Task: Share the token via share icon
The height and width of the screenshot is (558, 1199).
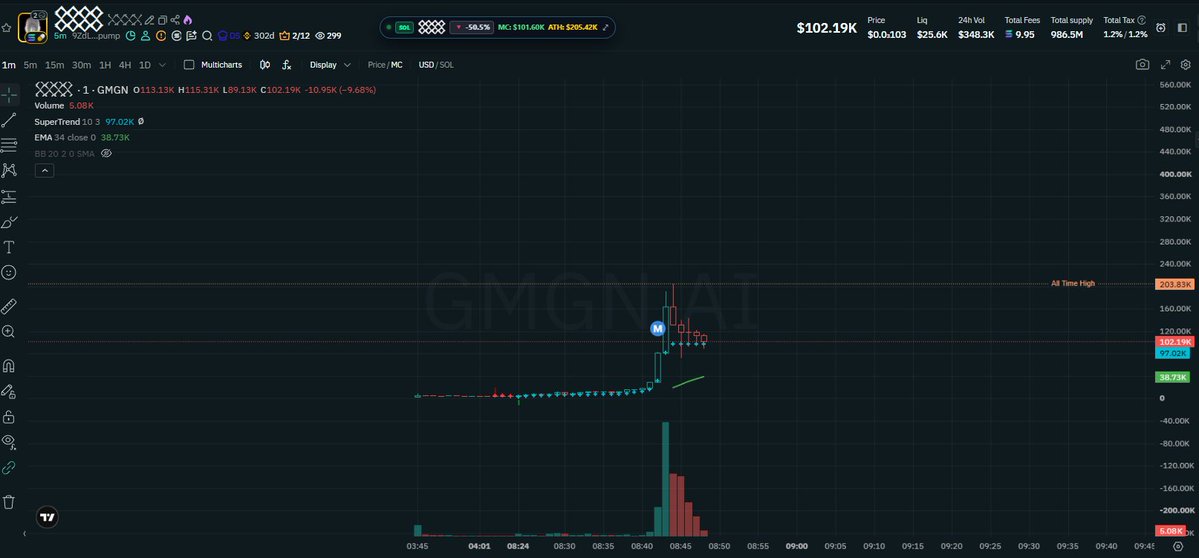Action: click(175, 20)
